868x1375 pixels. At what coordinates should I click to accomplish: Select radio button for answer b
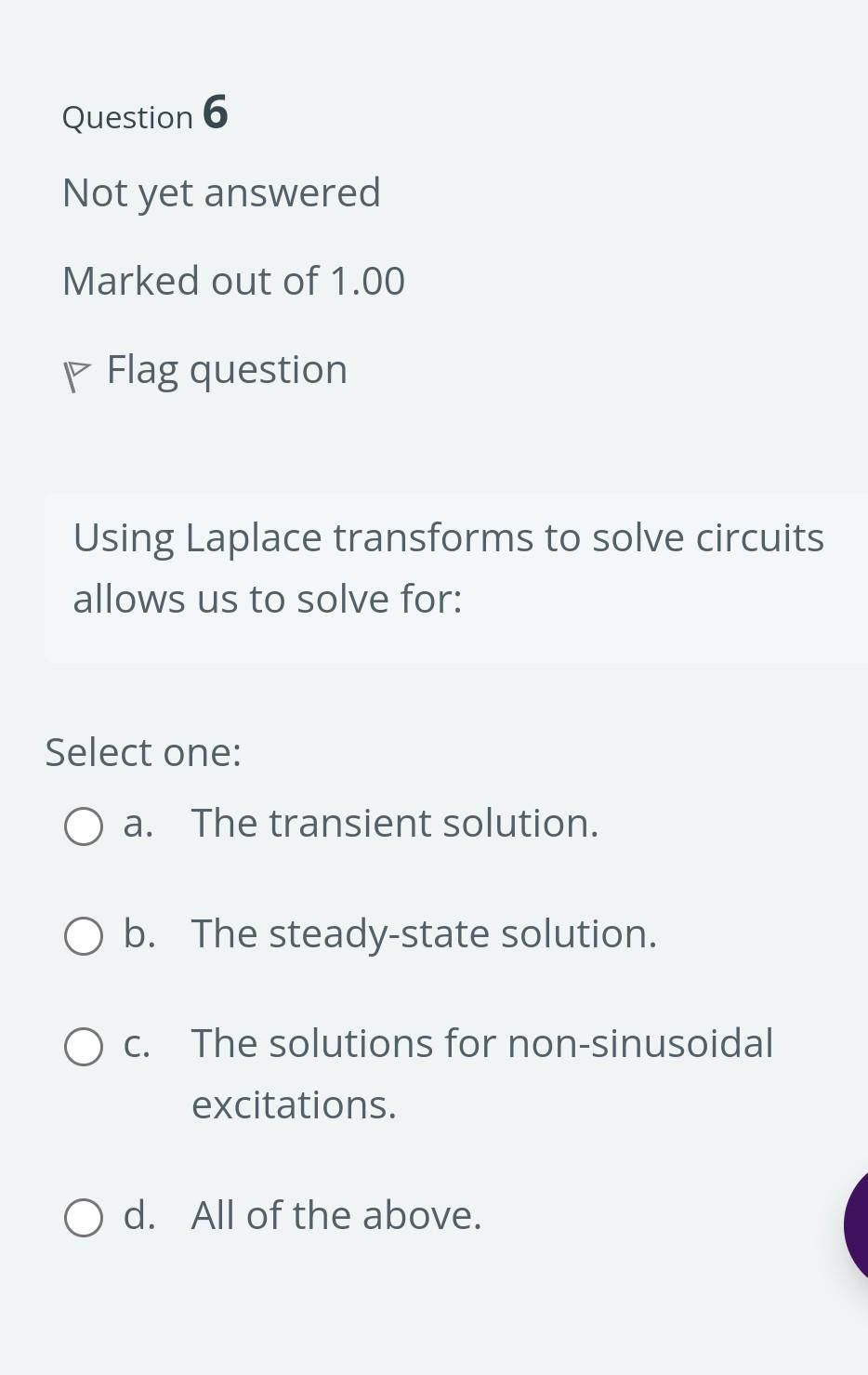[x=84, y=935]
